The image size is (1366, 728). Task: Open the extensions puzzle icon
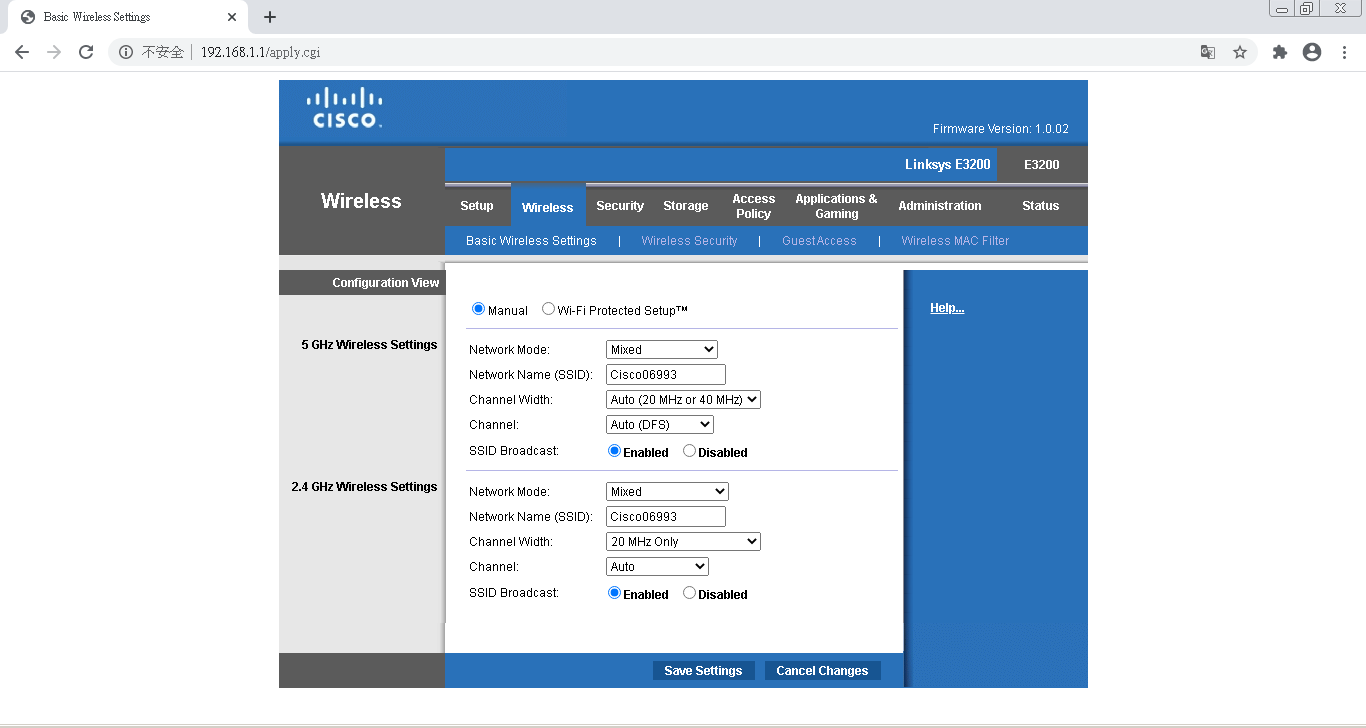point(1280,52)
